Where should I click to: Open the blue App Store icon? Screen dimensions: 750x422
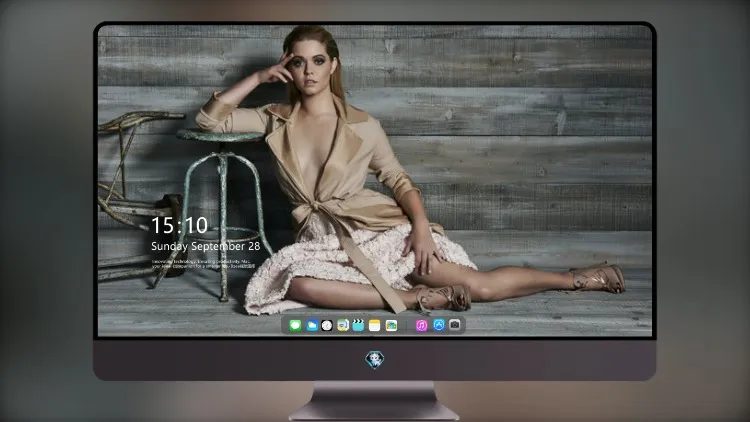(x=439, y=325)
